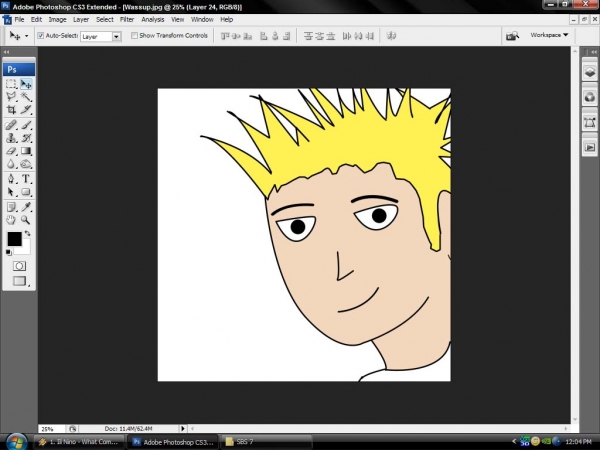Select the Hand tool
Screen dimensions: 600x450
click(11, 220)
